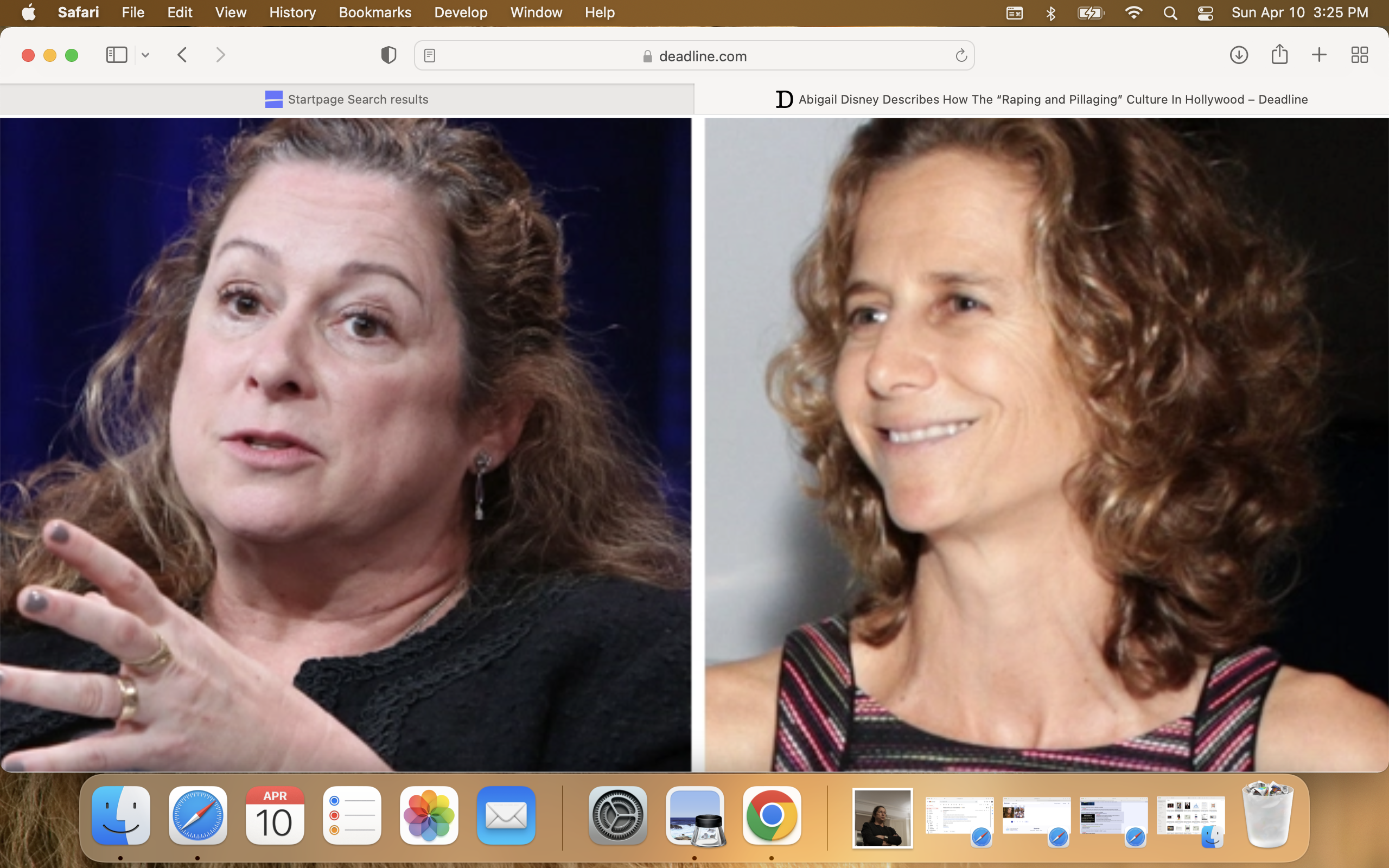Click the date and time clock
Screen dimensions: 1389x868
pyautogui.click(x=1299, y=12)
